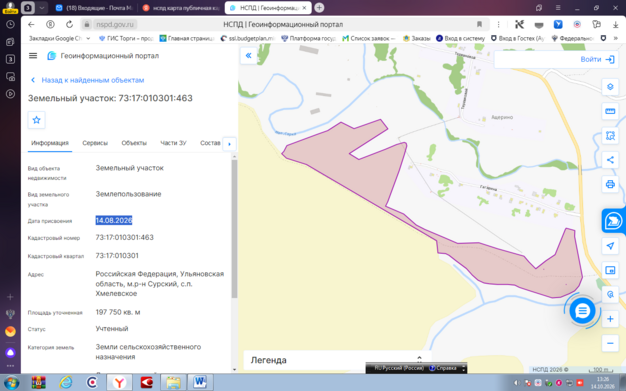Open the round chat support bubble
The image size is (626, 391).
tap(582, 310)
